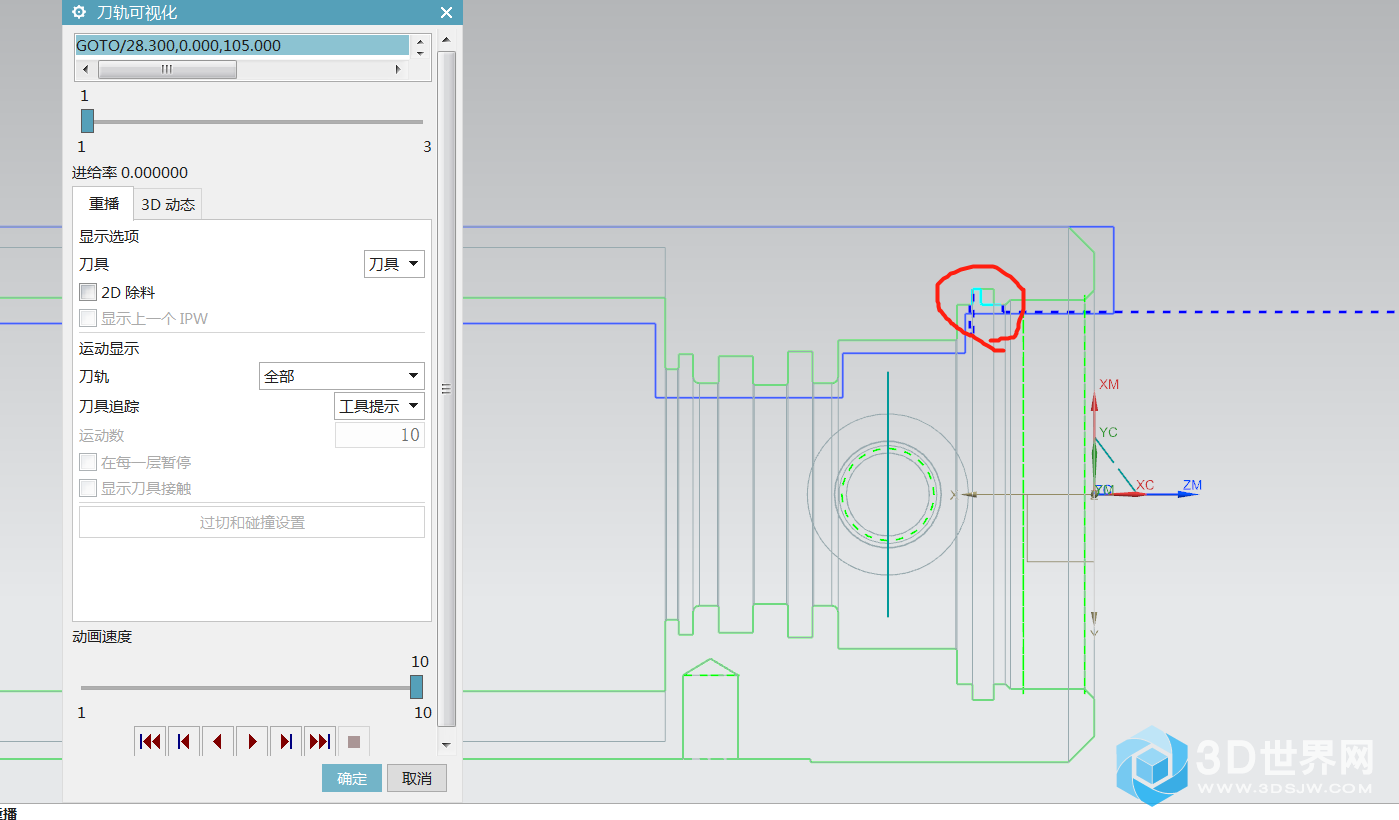Viewport: 1399px width, 820px height.
Task: Close the 刀轨可视化 dialog
Action: (x=446, y=13)
